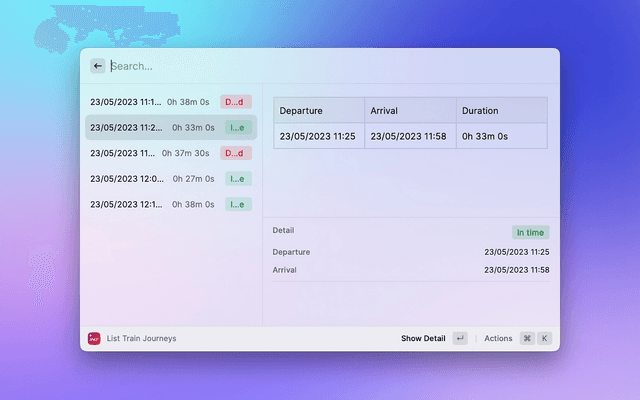This screenshot has height=400, width=640.
Task: Select the 12:0x journey of 0h 27m
Action: click(150, 179)
